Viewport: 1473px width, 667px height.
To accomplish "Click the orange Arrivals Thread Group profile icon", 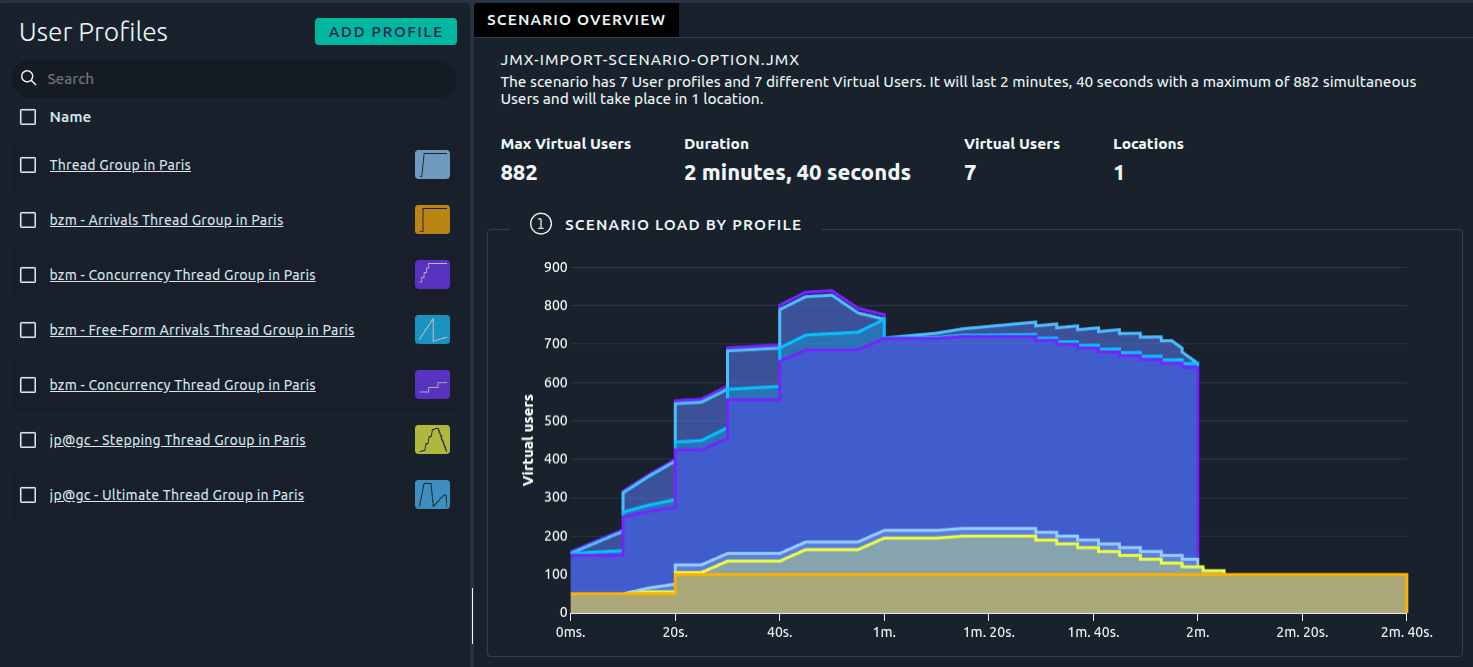I will (x=432, y=220).
